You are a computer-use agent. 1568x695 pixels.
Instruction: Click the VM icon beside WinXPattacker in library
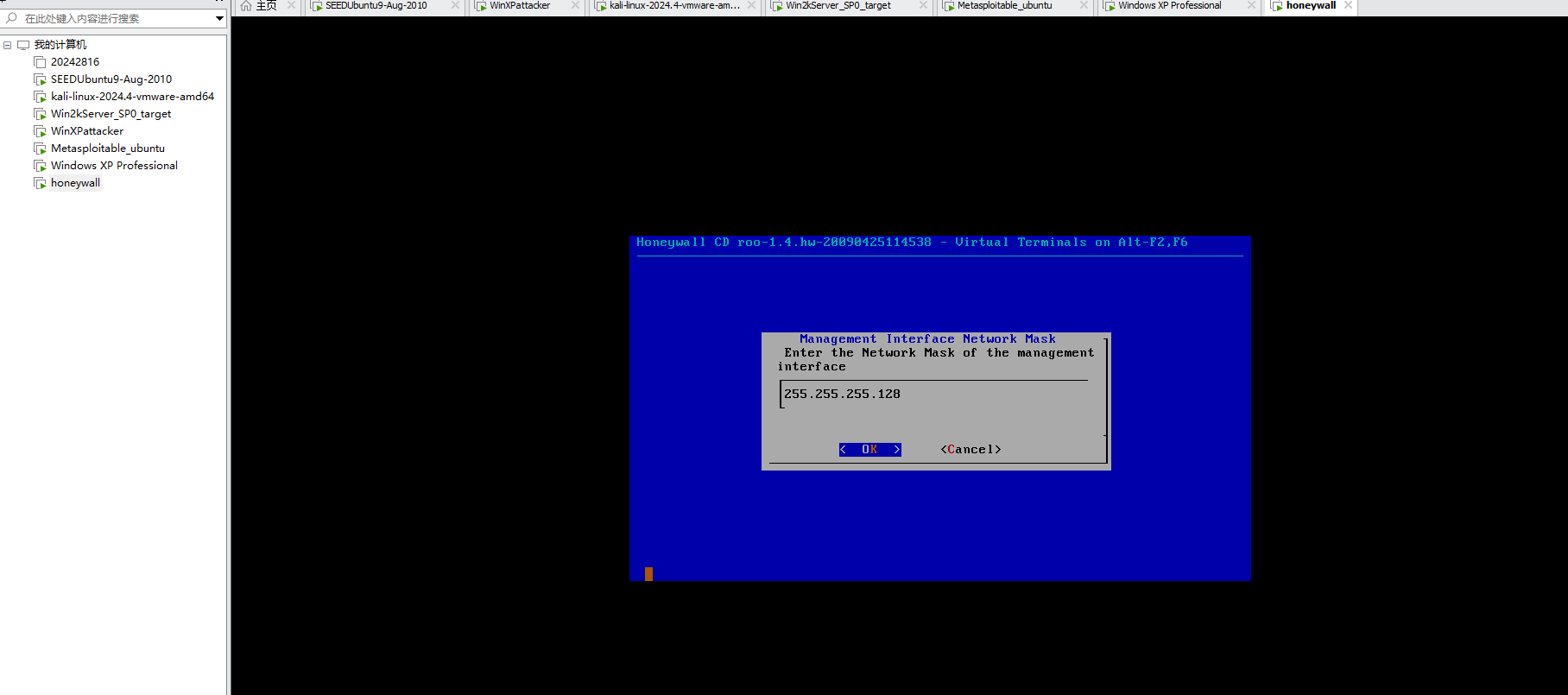(40, 131)
